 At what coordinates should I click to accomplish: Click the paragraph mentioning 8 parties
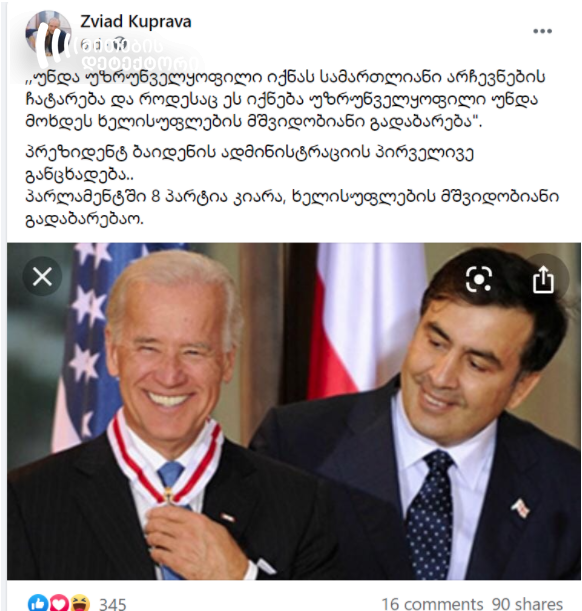[292, 208]
